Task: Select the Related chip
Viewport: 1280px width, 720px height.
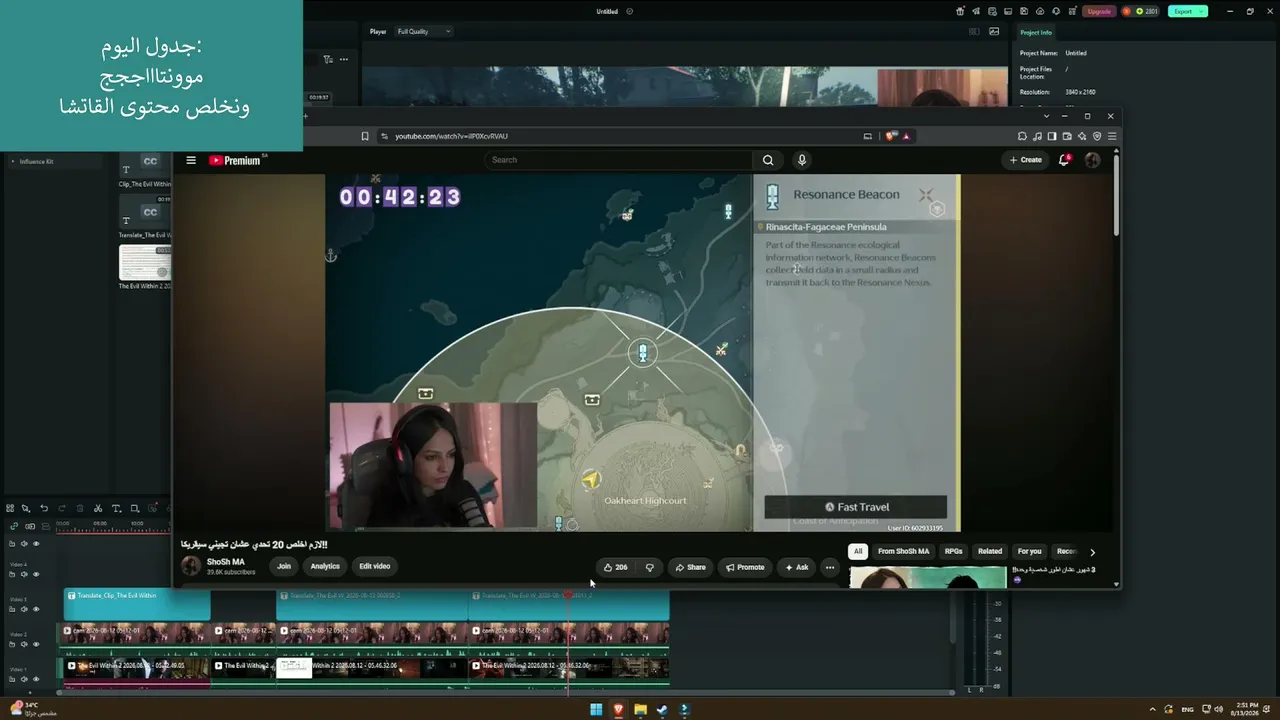Action: click(x=990, y=551)
